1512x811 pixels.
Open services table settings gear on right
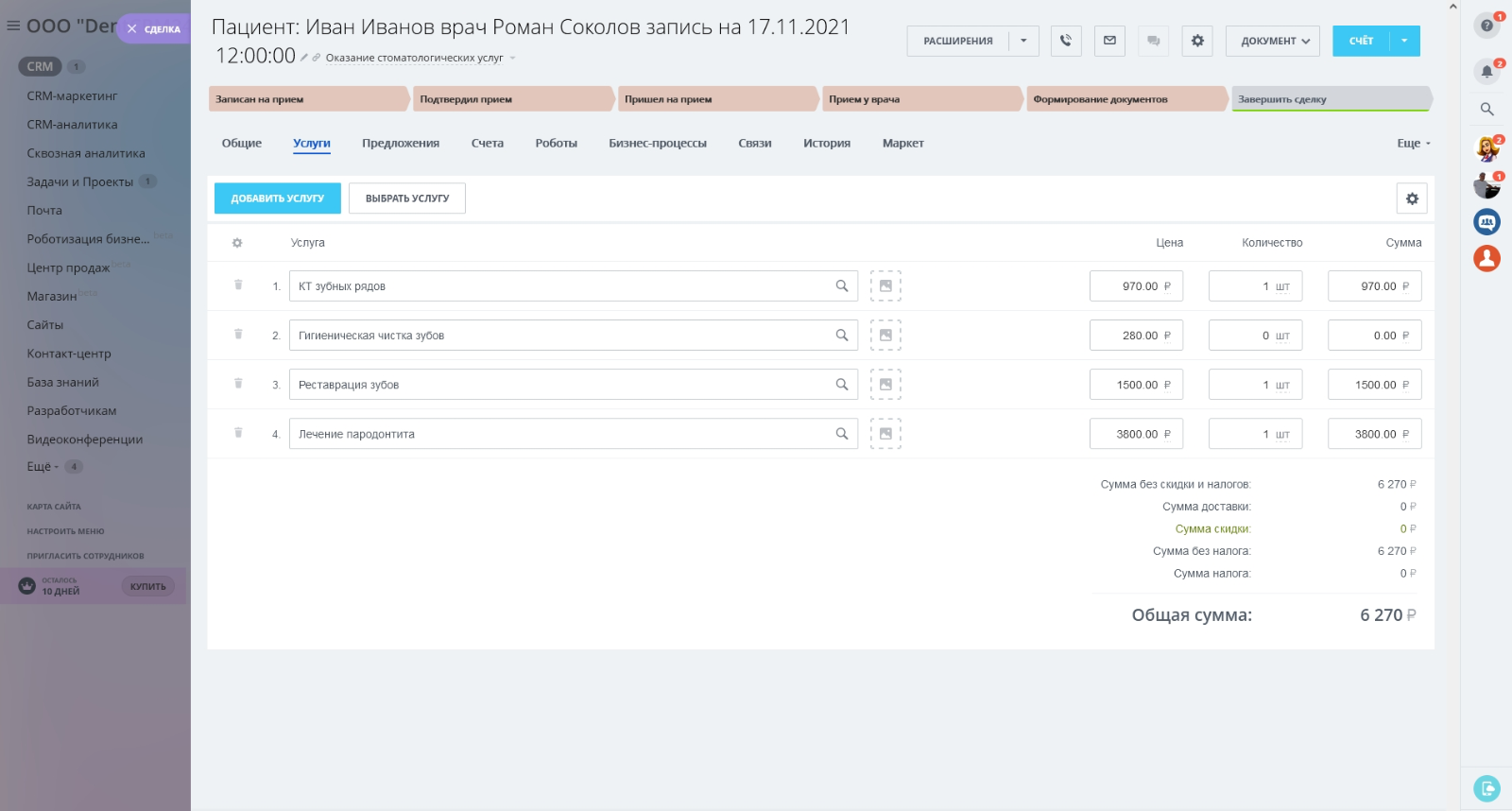pyautogui.click(x=1412, y=198)
